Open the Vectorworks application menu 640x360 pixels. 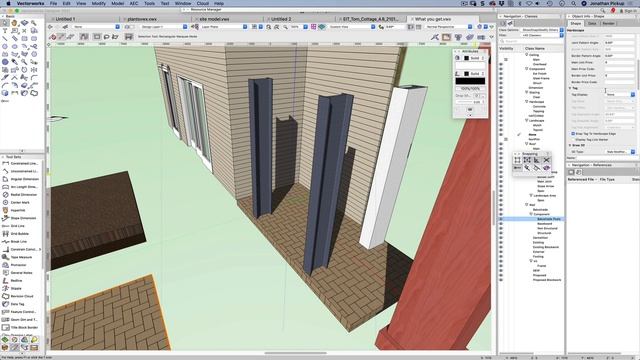click(30, 3)
